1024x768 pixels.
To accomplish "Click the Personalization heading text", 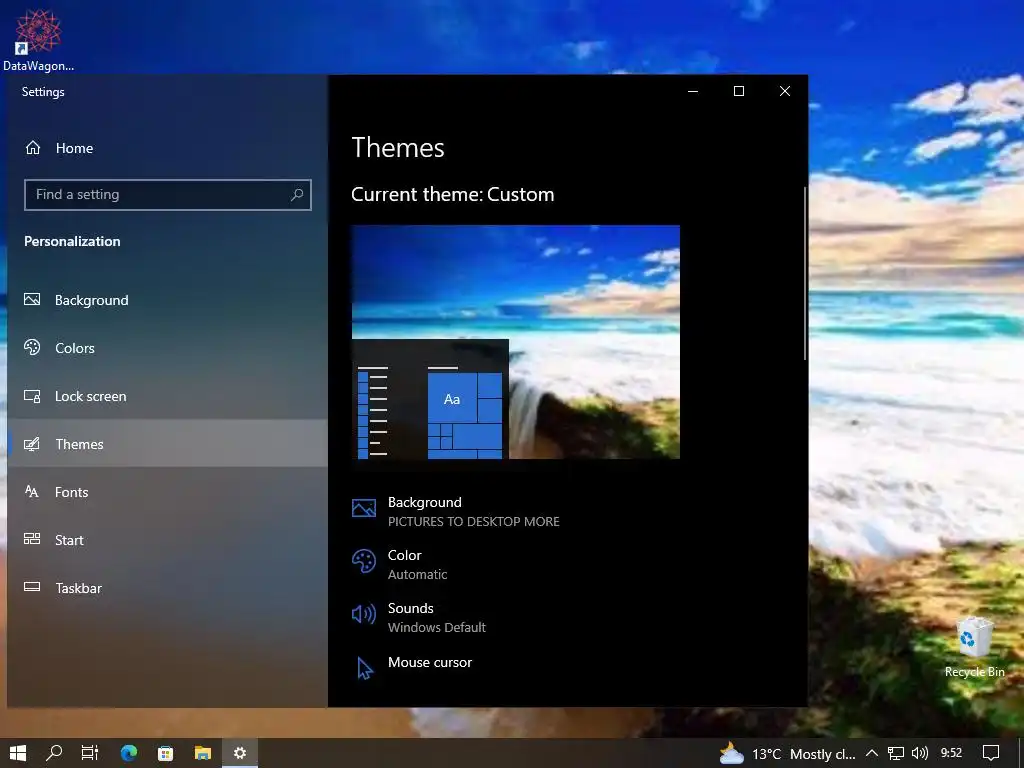I will click(x=72, y=241).
